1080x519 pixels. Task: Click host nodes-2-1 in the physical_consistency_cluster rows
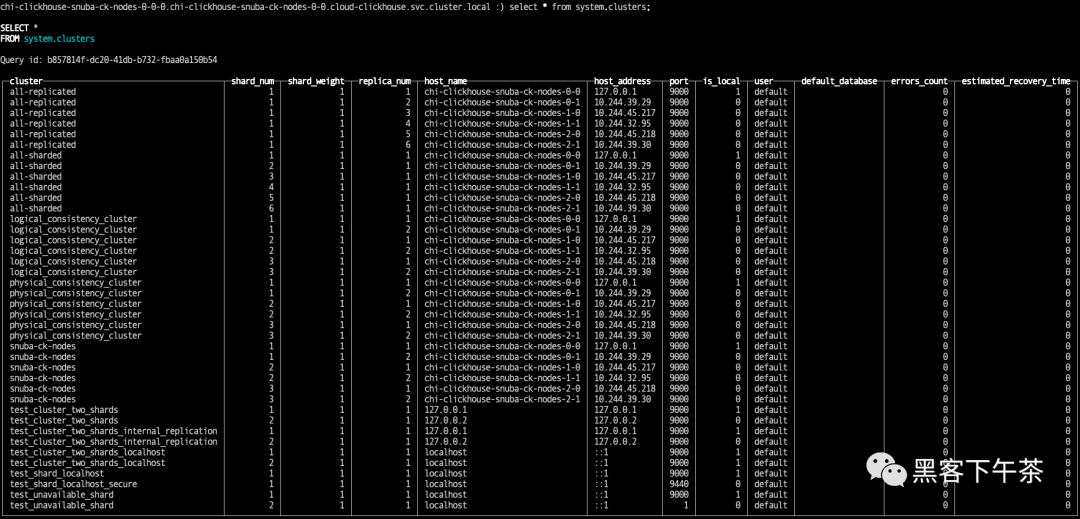pos(502,335)
